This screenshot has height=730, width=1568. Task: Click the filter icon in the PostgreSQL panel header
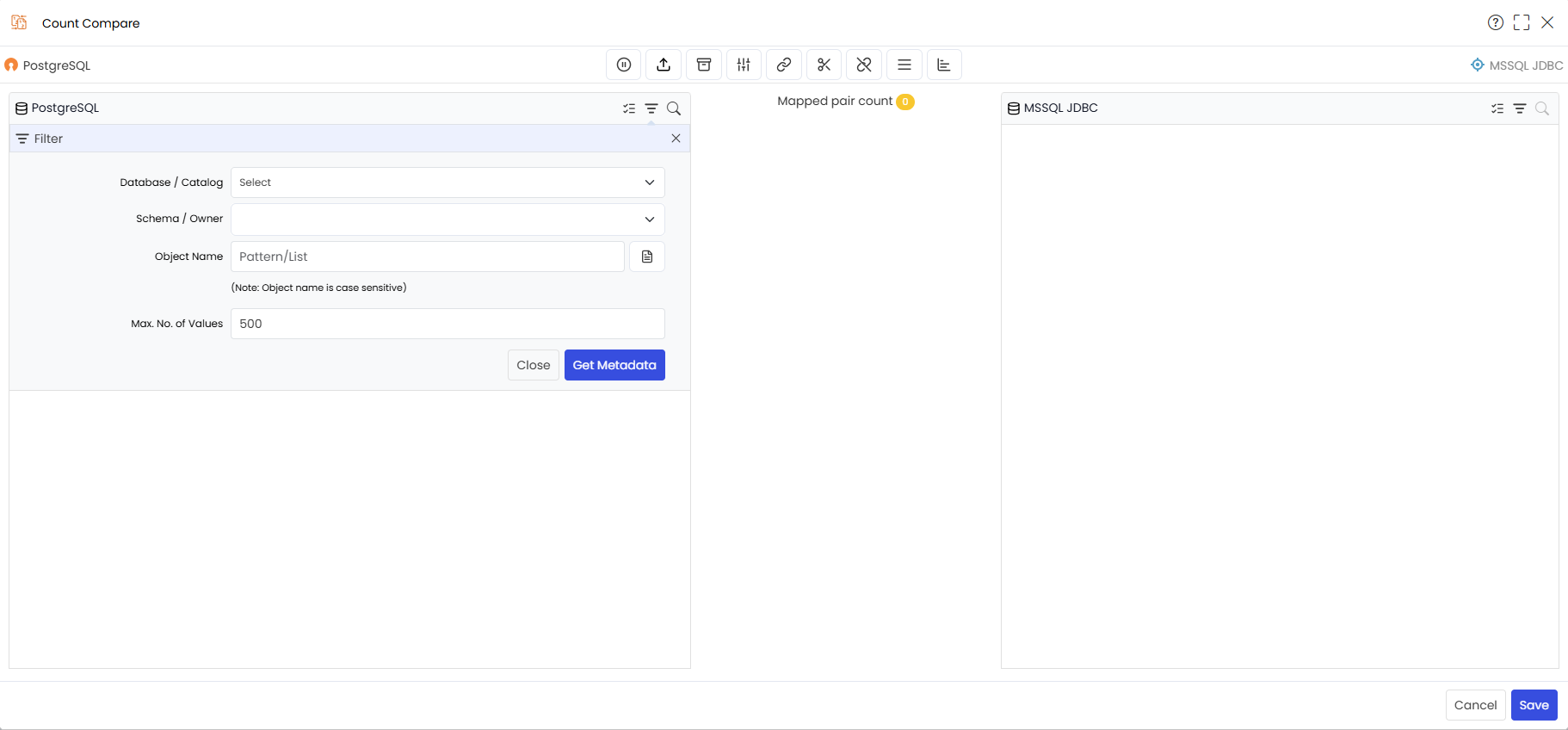click(x=651, y=108)
